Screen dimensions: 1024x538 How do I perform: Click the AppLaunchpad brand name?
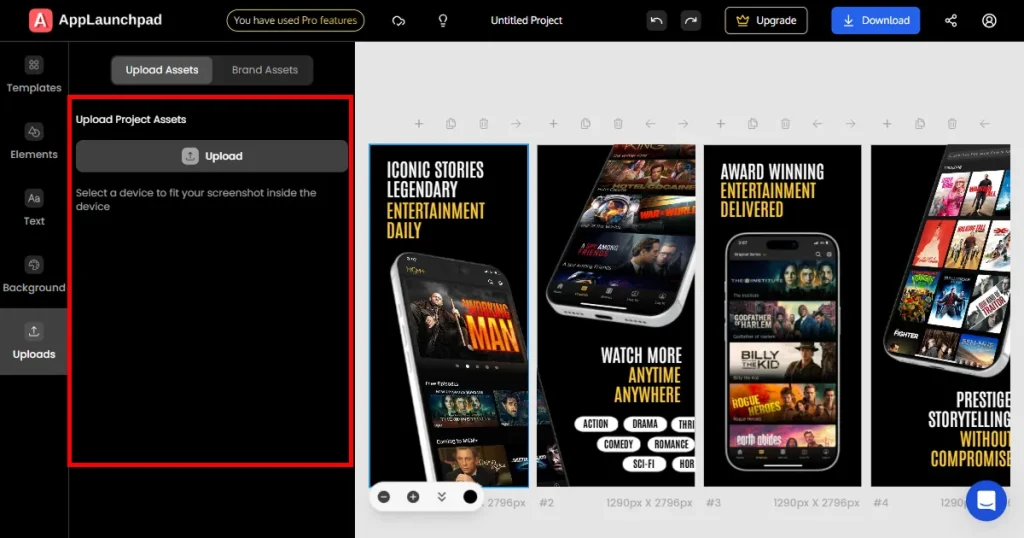point(110,20)
